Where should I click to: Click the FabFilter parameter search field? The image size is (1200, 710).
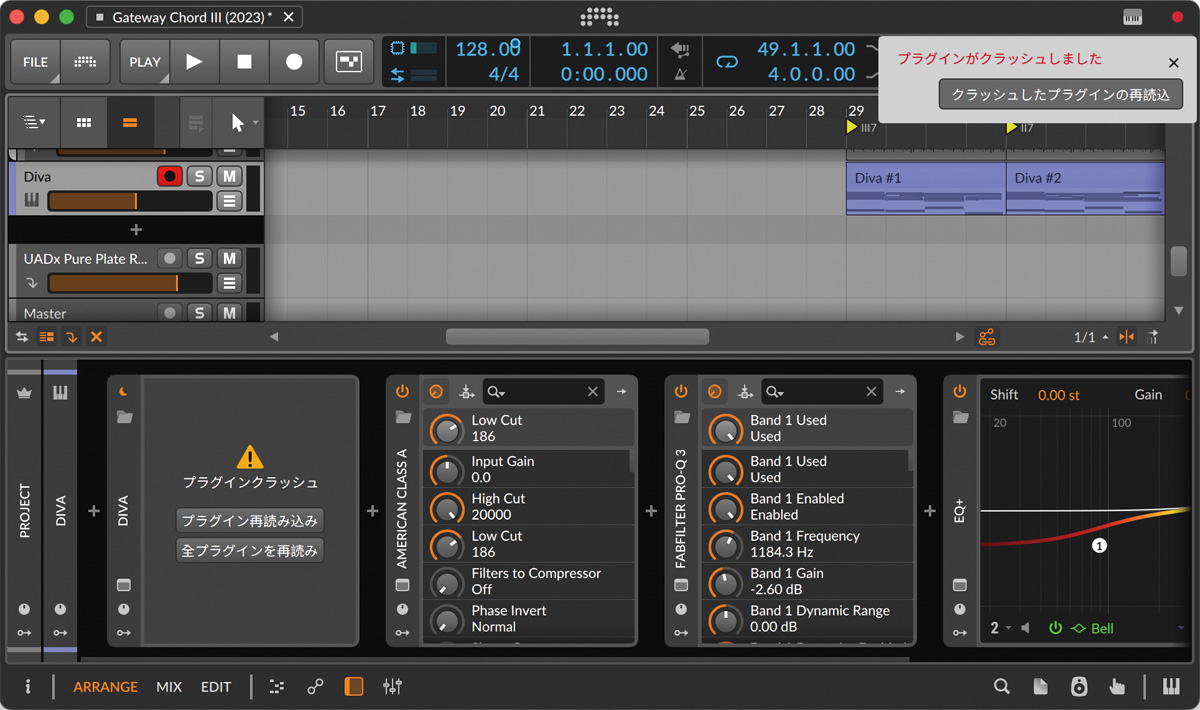pos(822,392)
